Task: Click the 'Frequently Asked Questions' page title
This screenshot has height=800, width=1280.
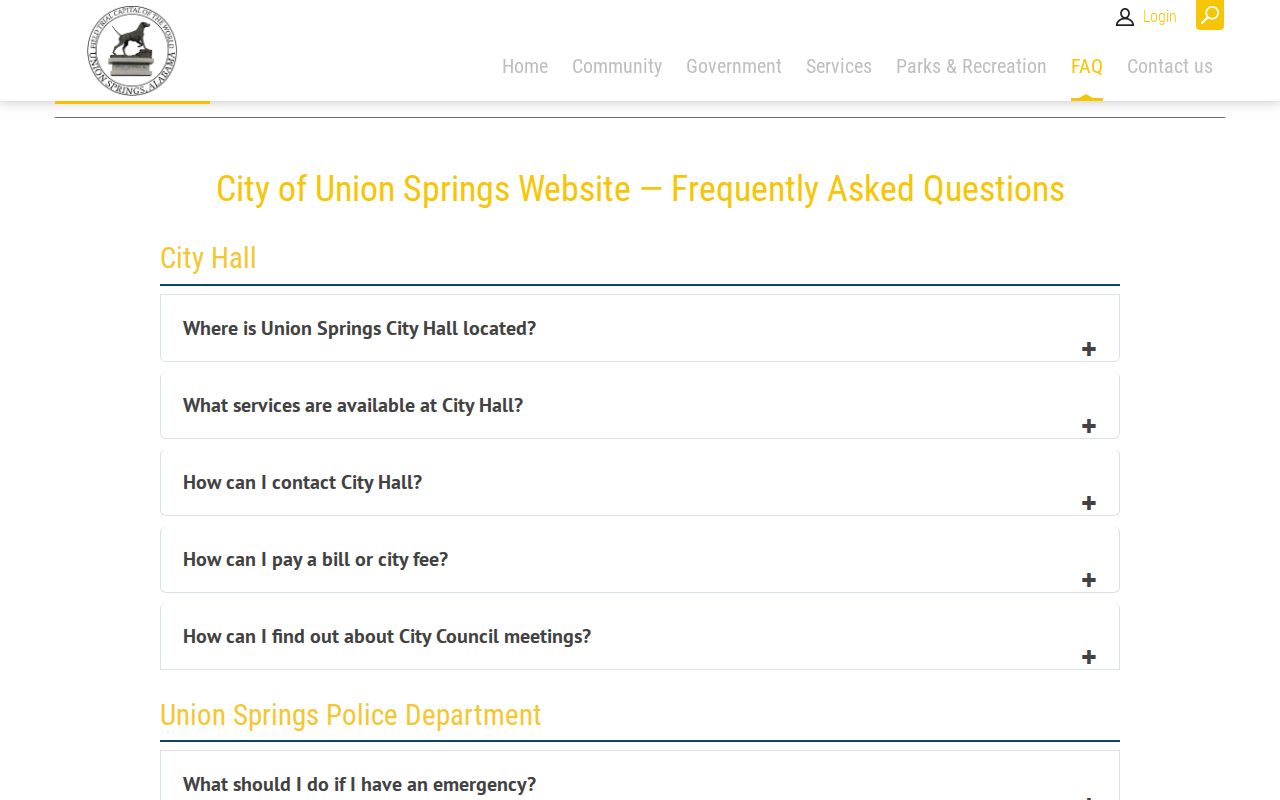Action: point(640,189)
